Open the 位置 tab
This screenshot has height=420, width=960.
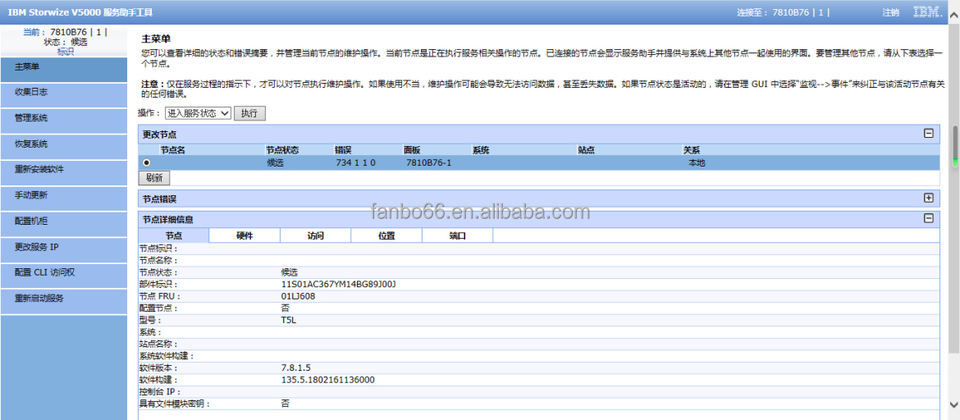[387, 236]
